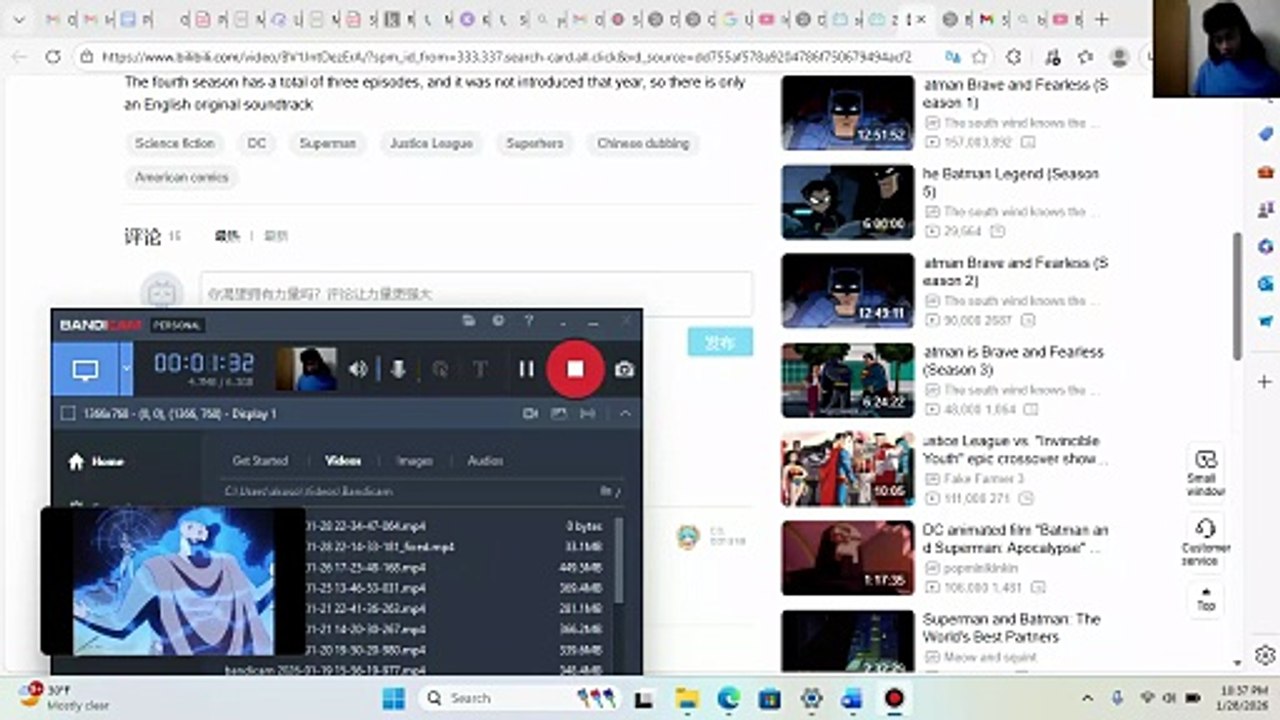The height and width of the screenshot is (720, 1280).
Task: Select the 'Justice League' tag
Action: [431, 143]
